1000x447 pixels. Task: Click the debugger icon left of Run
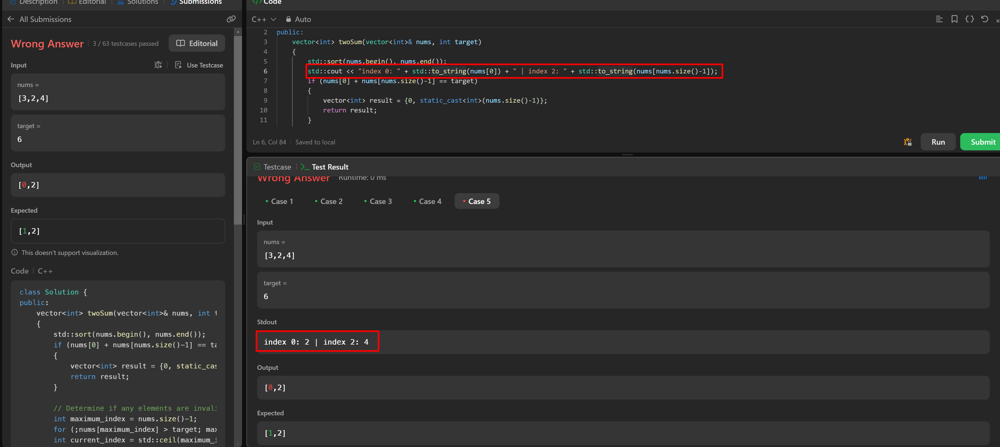pyautogui.click(x=908, y=142)
